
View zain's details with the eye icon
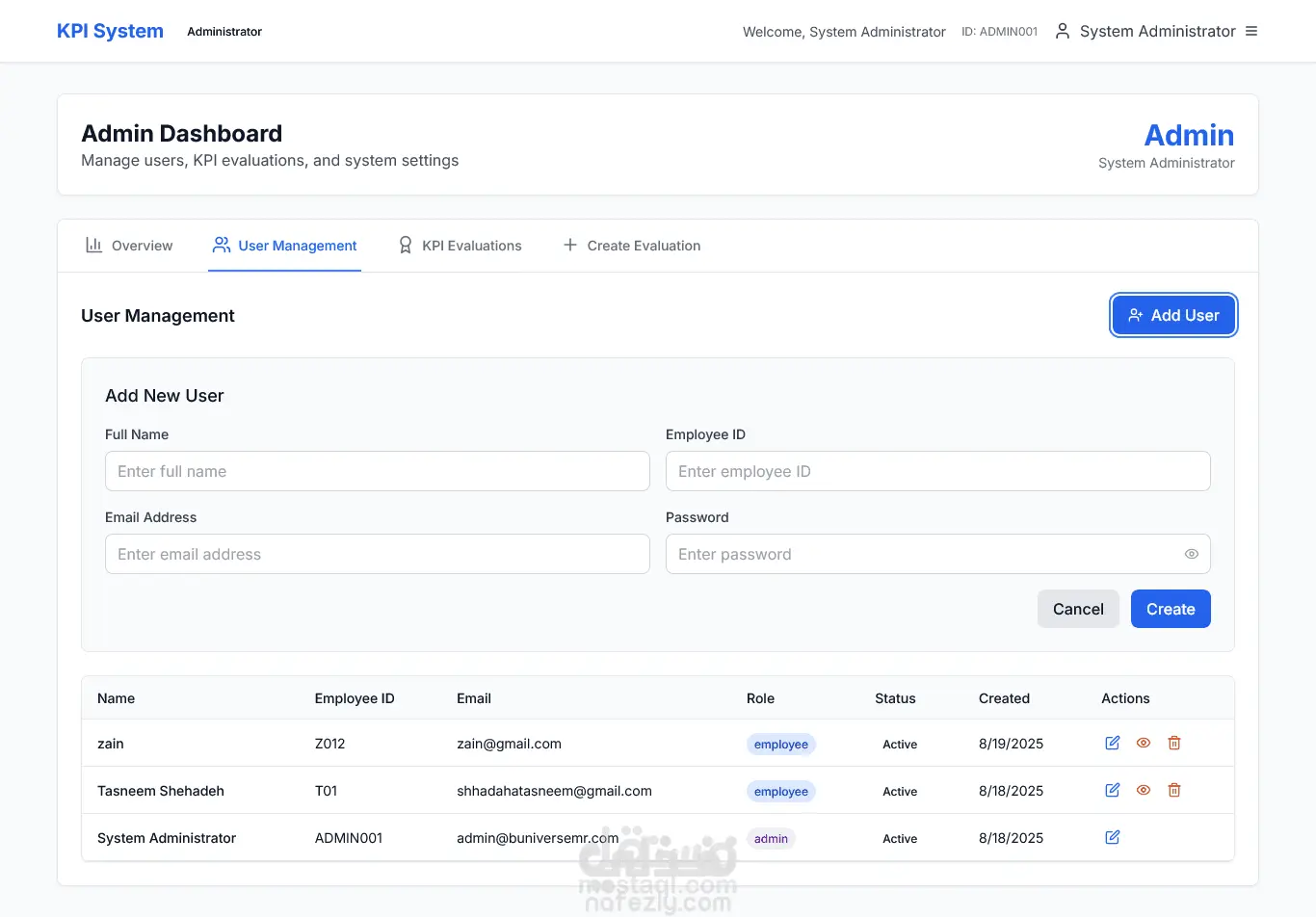coord(1144,743)
